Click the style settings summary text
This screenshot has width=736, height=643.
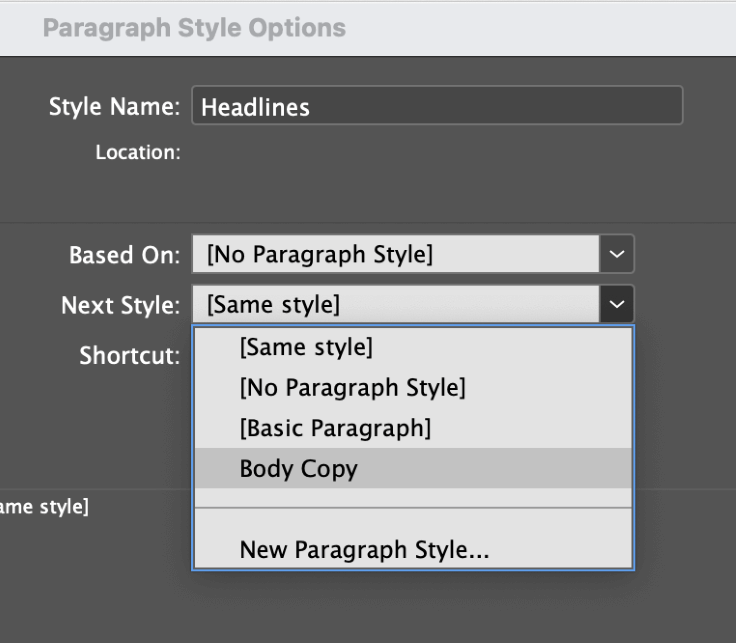click(x=44, y=507)
